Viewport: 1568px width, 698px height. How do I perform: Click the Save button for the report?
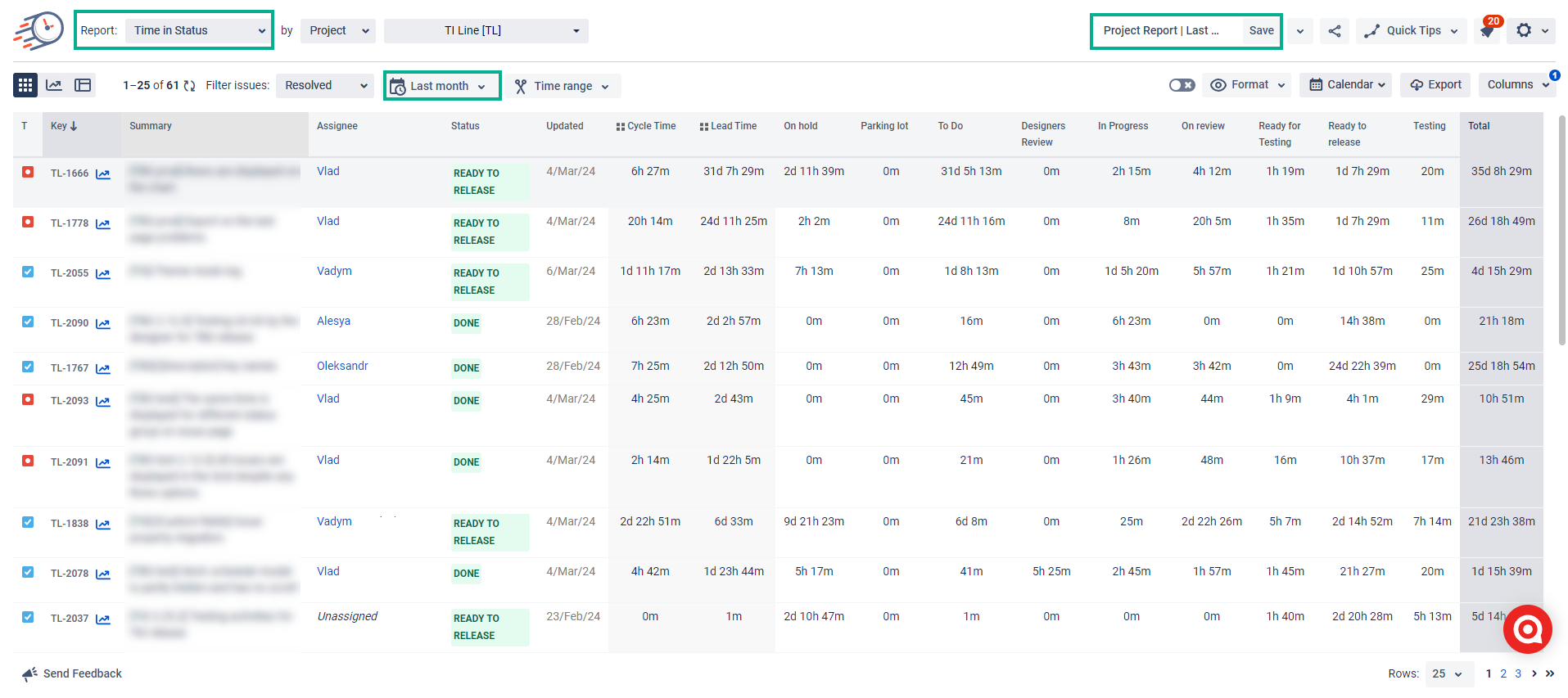pyautogui.click(x=1261, y=31)
